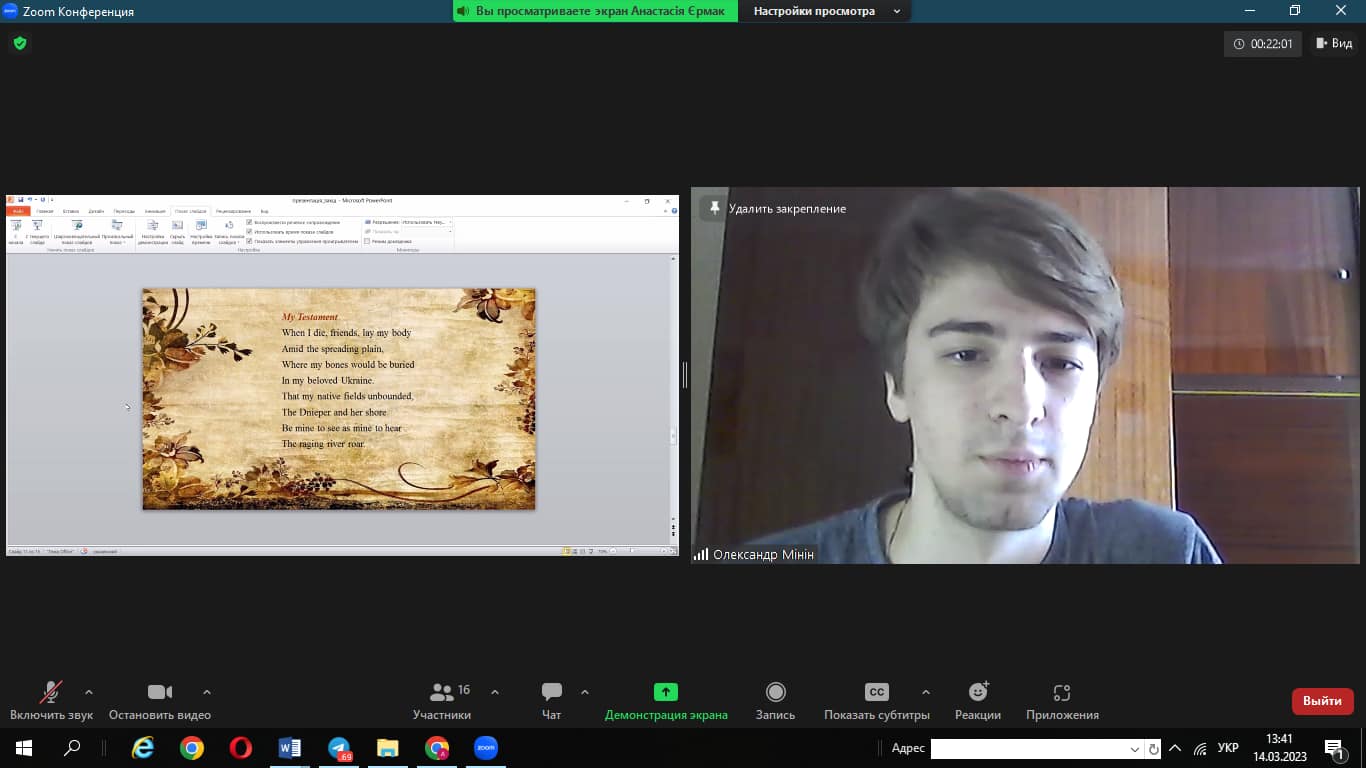The width and height of the screenshot is (1366, 768).
Task: Start Демонстрация экрана screen sharing
Action: [666, 700]
